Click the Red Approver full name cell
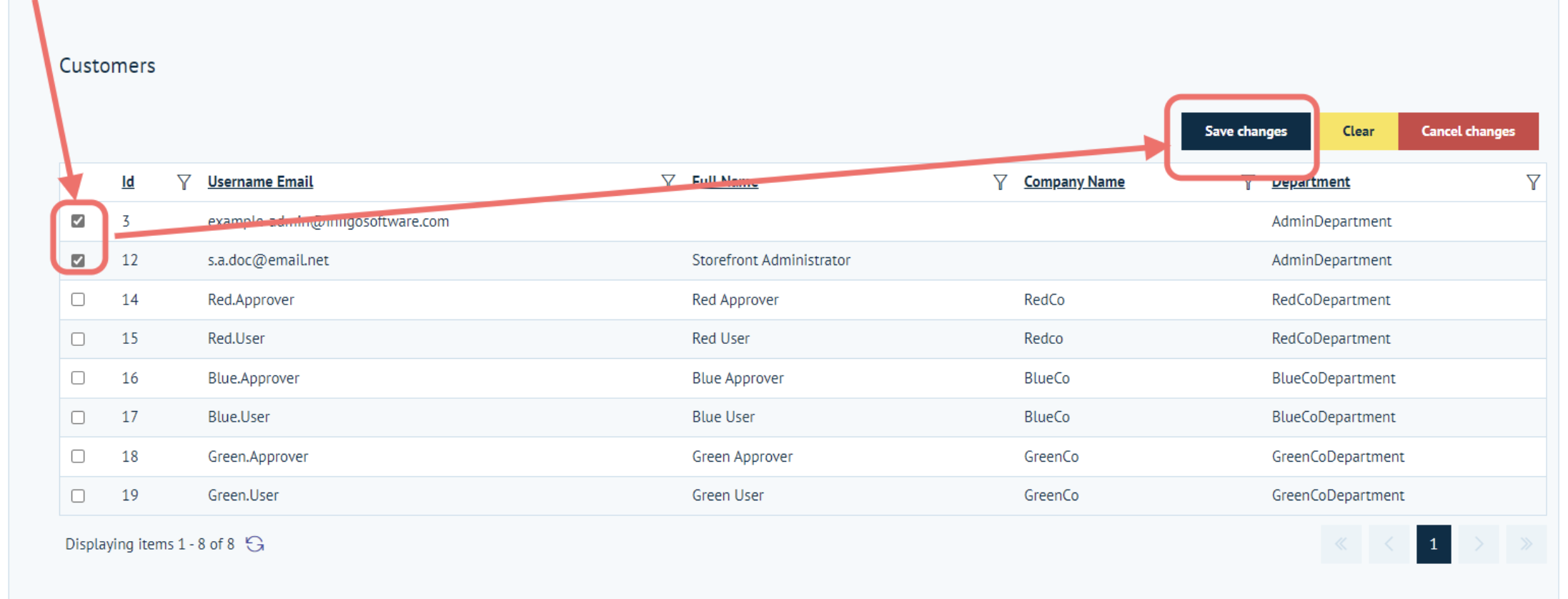Screen dimensions: 1568x599 coord(735,299)
